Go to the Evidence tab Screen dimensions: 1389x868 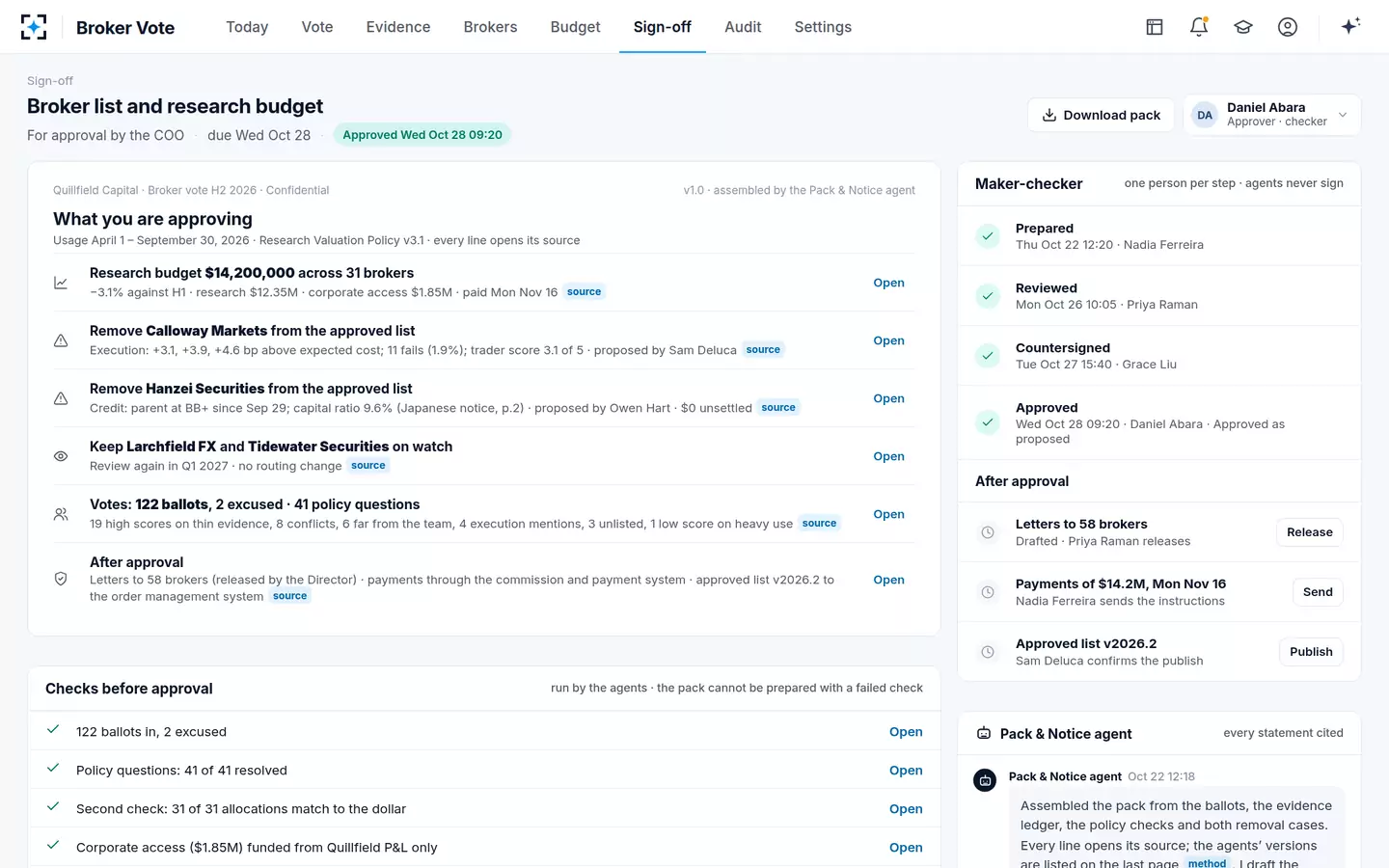click(398, 27)
